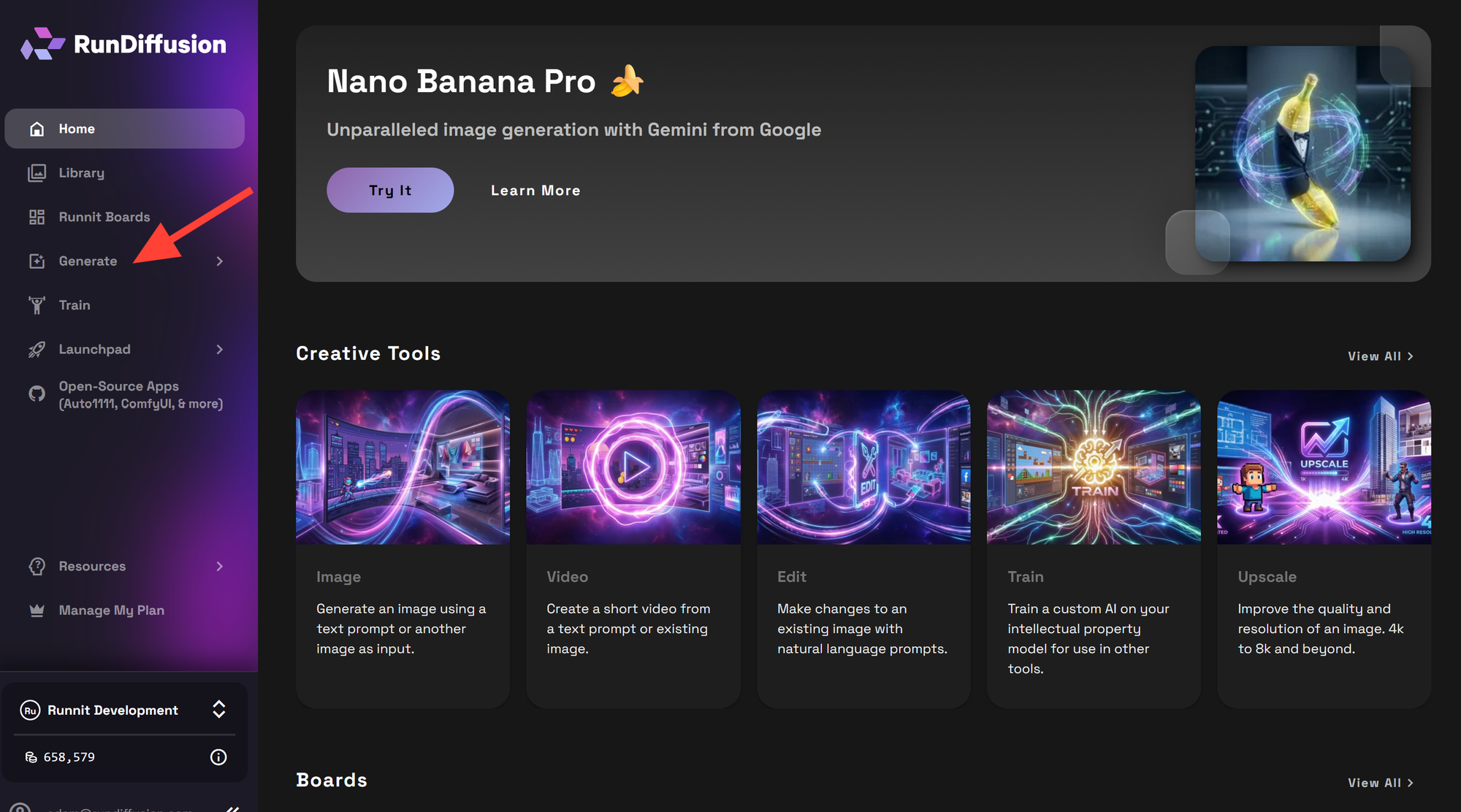Expand the Generate submenu chevron
Viewport: 1461px width, 812px height.
(220, 261)
